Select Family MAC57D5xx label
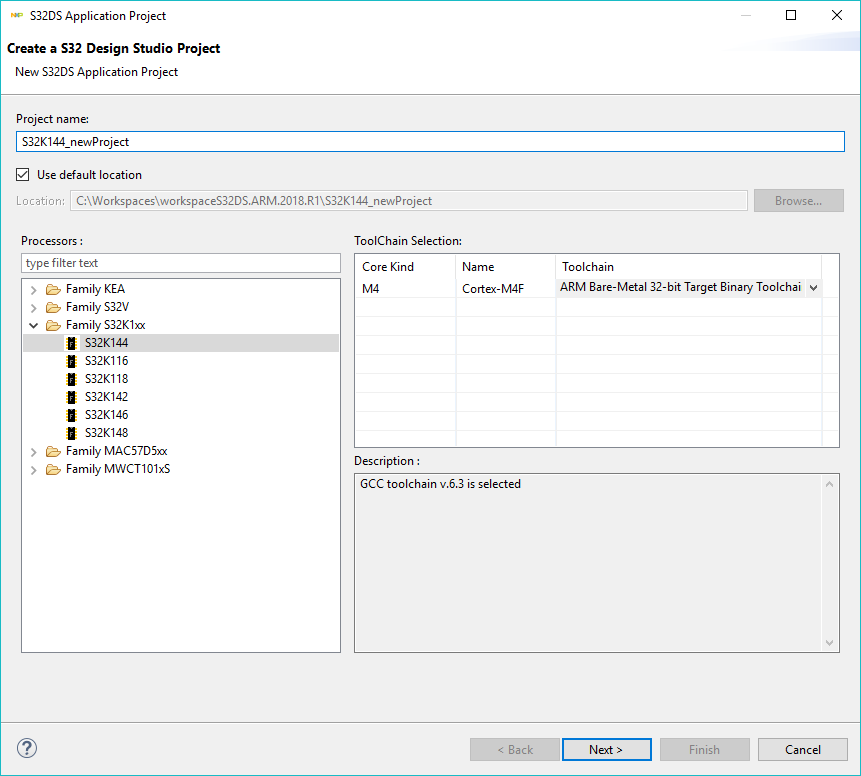 (116, 451)
